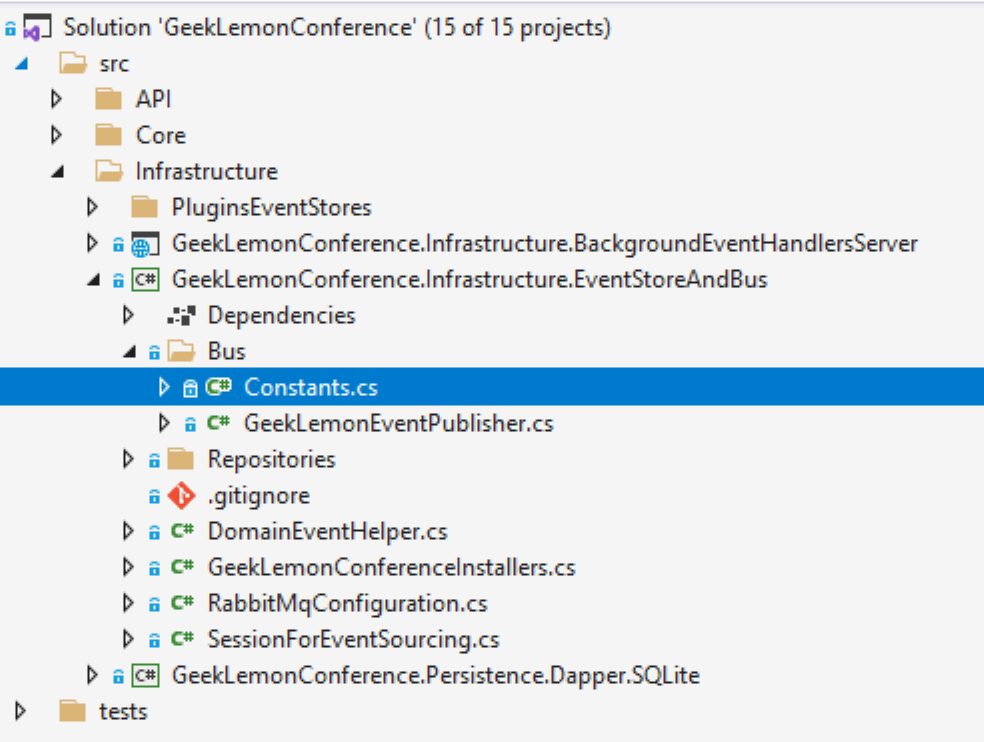Expand the Core folder

(56, 135)
